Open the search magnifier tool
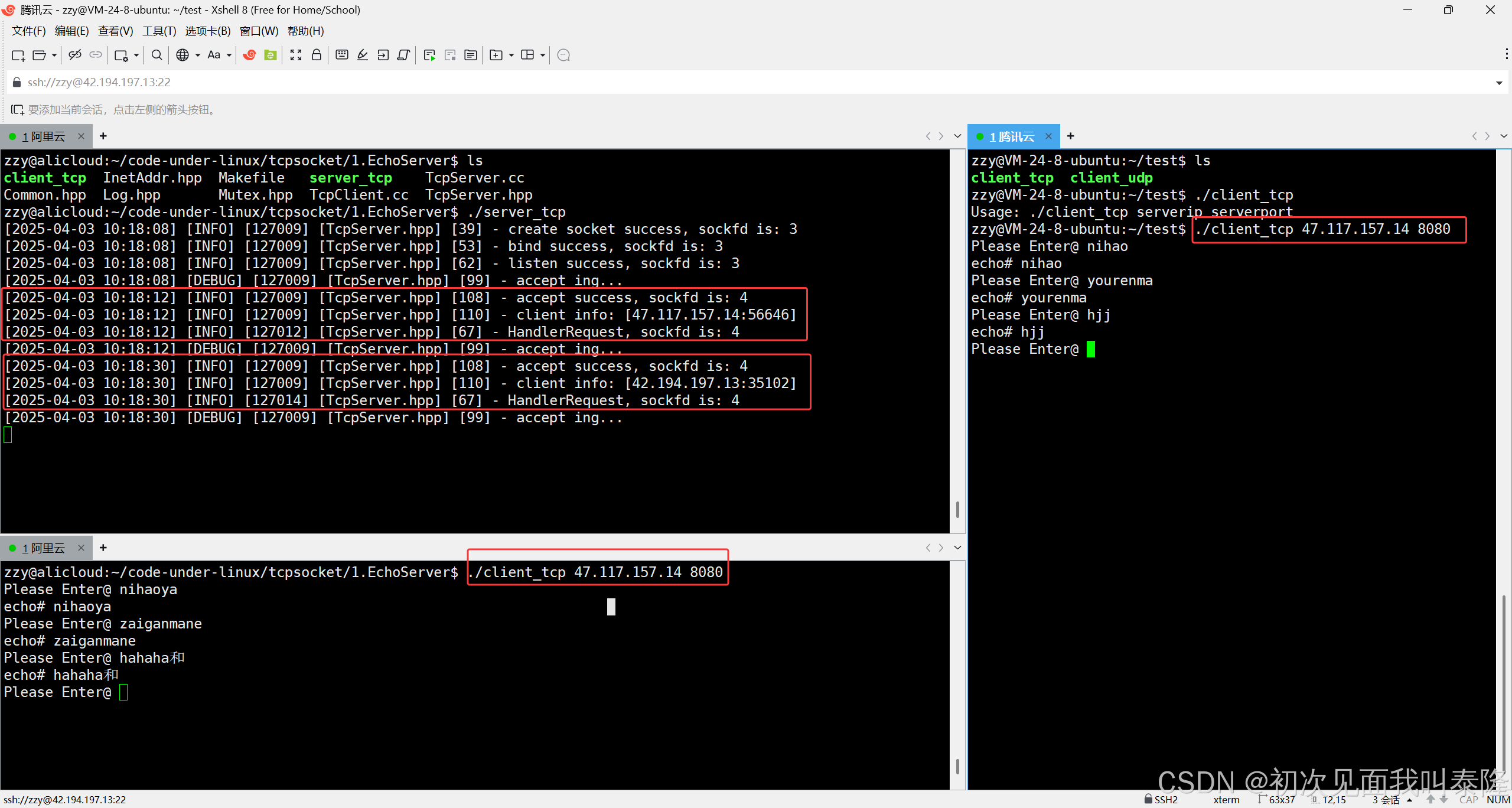The image size is (1512, 808). click(157, 55)
